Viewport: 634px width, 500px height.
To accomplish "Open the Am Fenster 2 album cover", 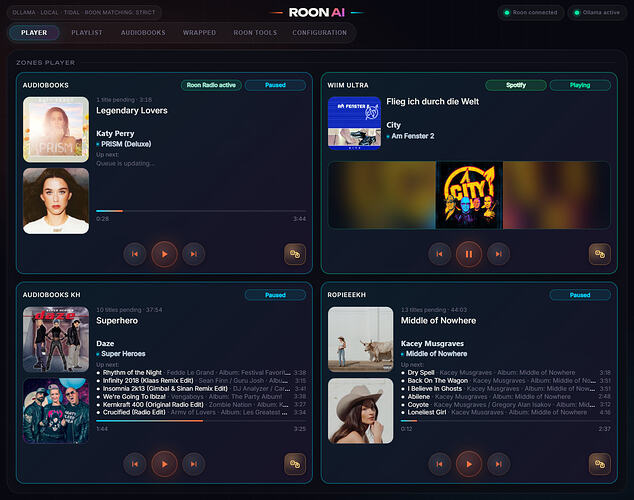I will tap(354, 123).
